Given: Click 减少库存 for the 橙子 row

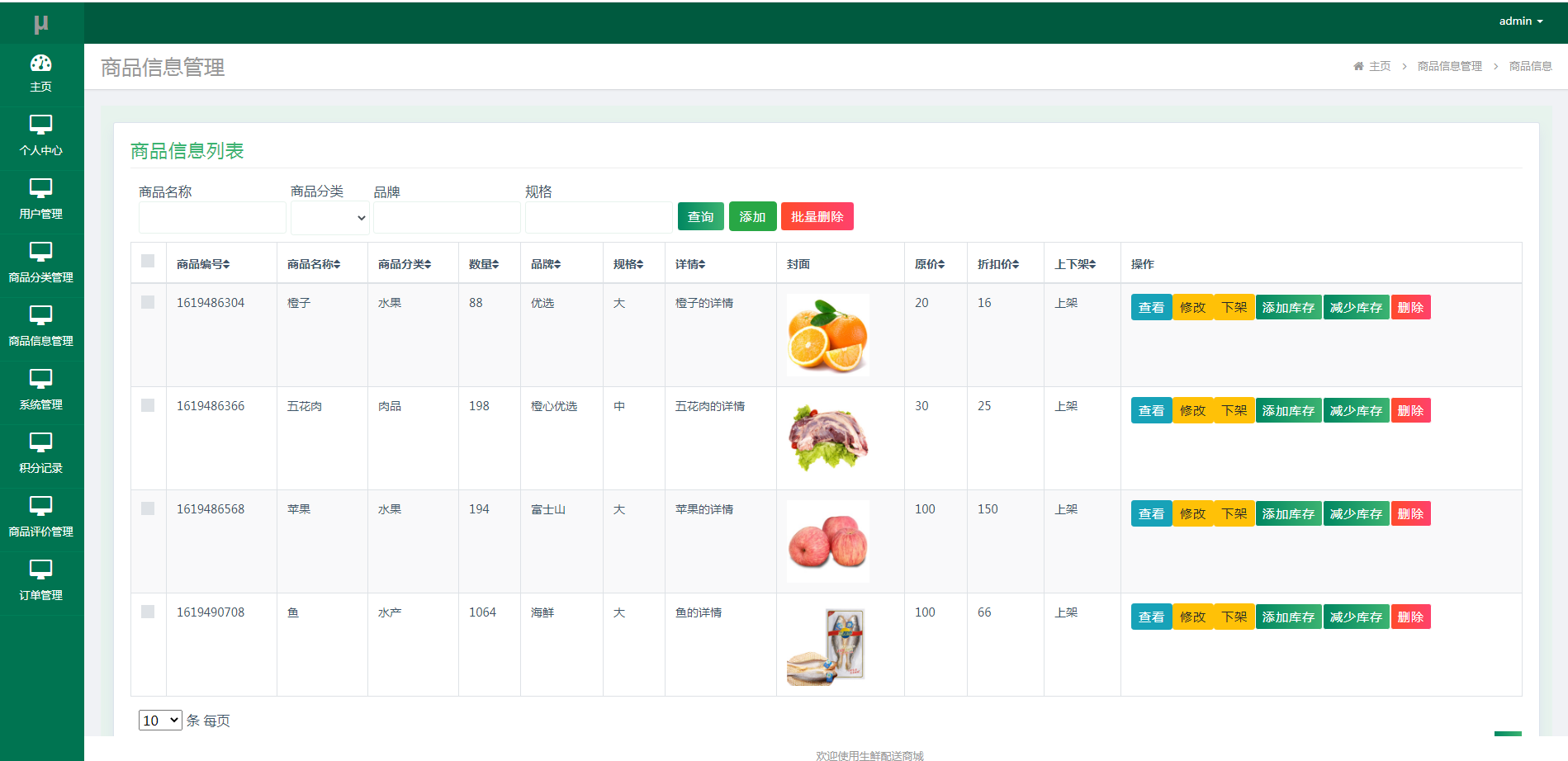Looking at the screenshot, I should (1356, 307).
